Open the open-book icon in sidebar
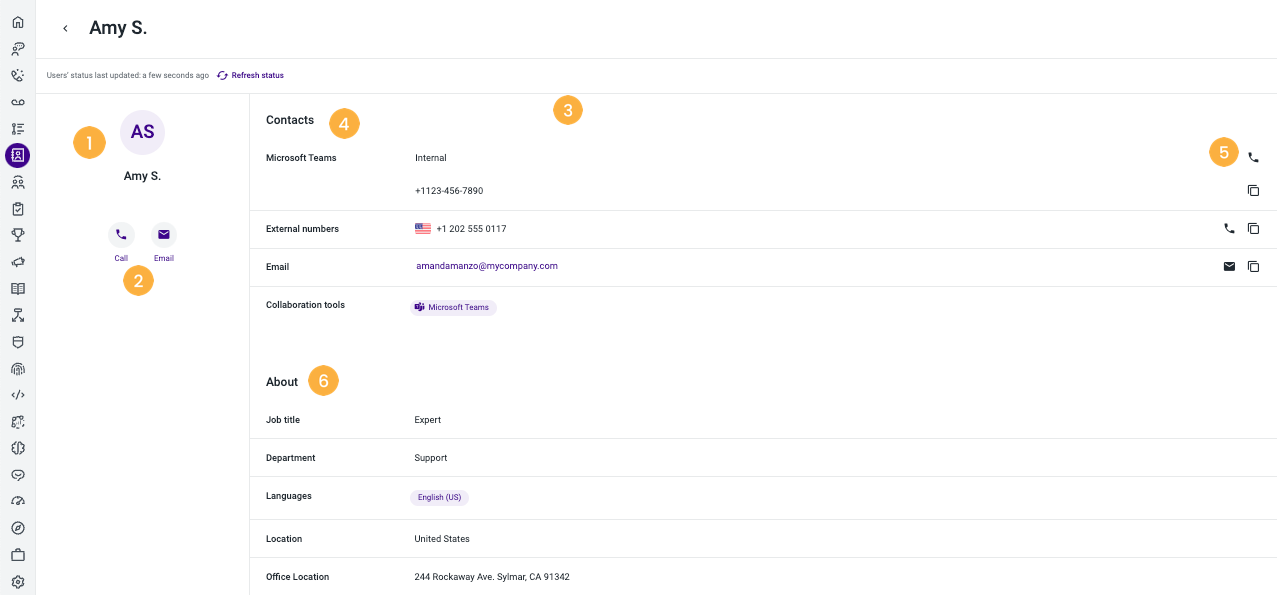This screenshot has width=1277, height=595. pos(17,289)
